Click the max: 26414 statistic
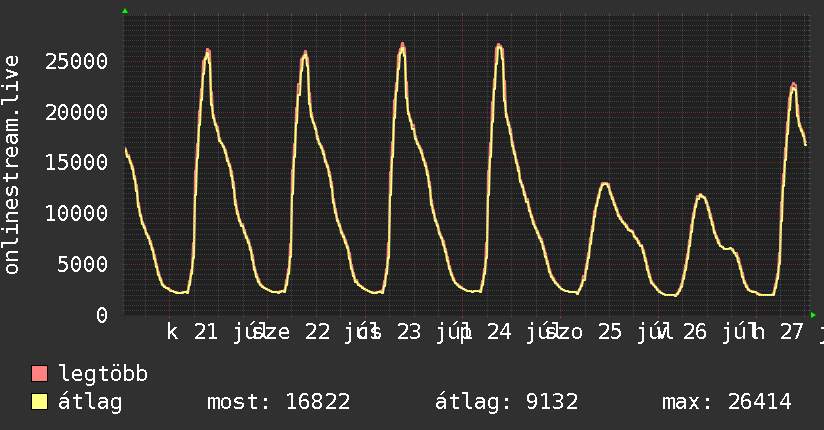Screen dimensions: 824x430 pyautogui.click(x=727, y=402)
